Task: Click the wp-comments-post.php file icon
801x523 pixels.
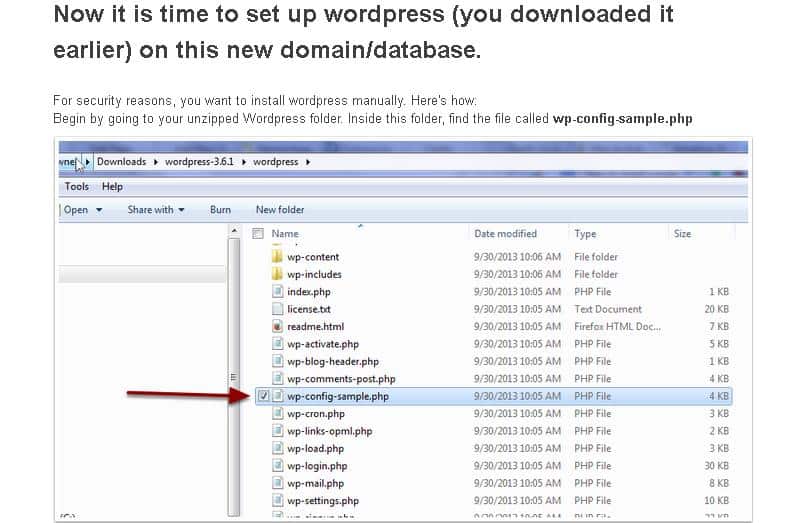Action: (277, 378)
